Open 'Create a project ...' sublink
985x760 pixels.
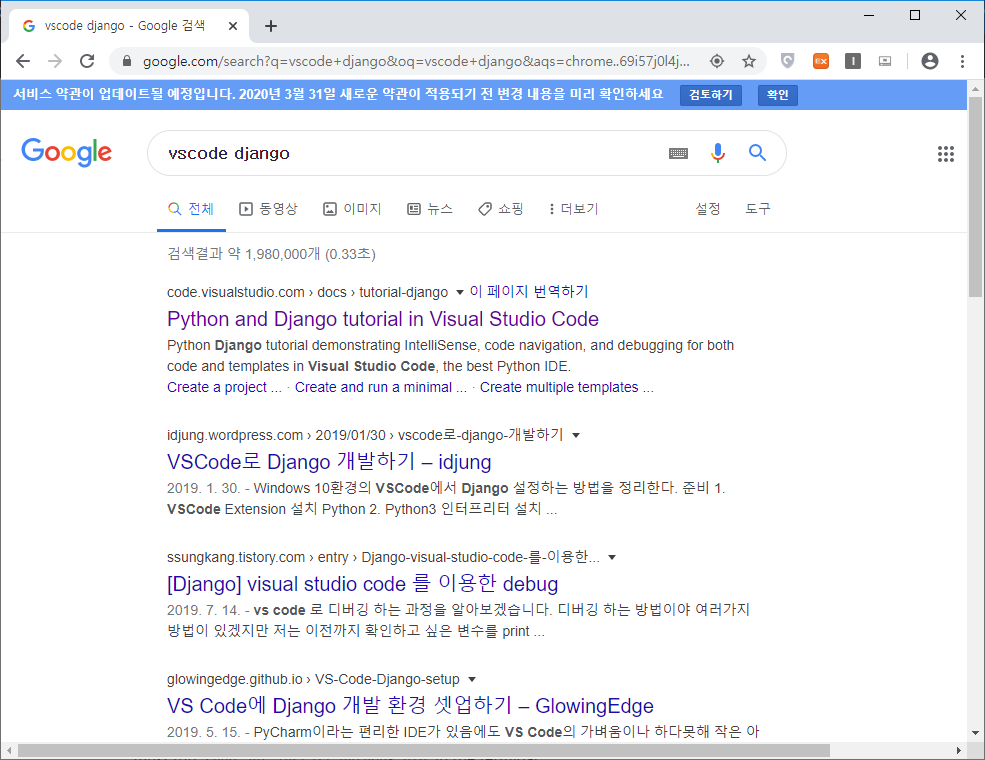pyautogui.click(x=224, y=388)
